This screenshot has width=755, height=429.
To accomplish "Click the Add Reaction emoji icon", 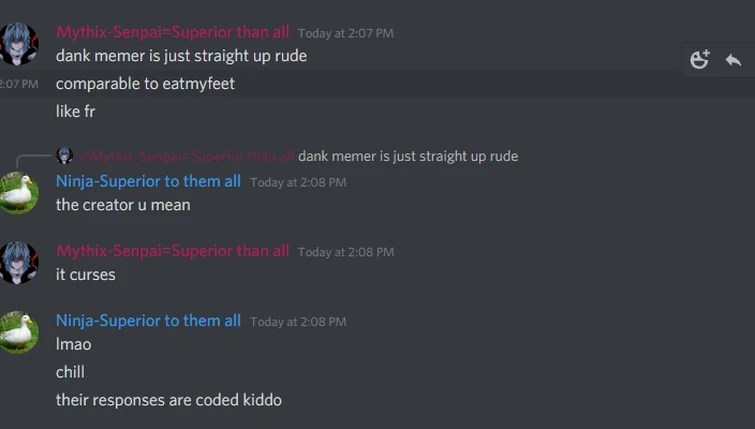I will (x=700, y=60).
